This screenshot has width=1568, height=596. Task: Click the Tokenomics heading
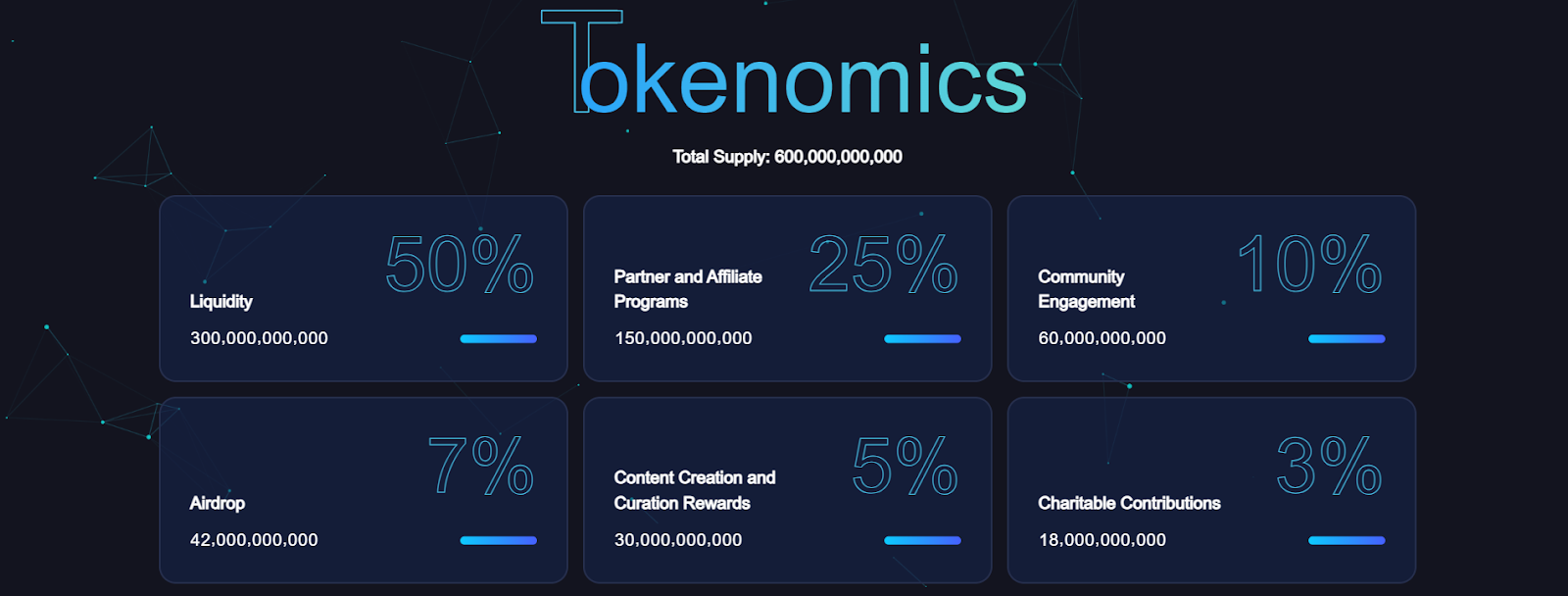coord(784,65)
